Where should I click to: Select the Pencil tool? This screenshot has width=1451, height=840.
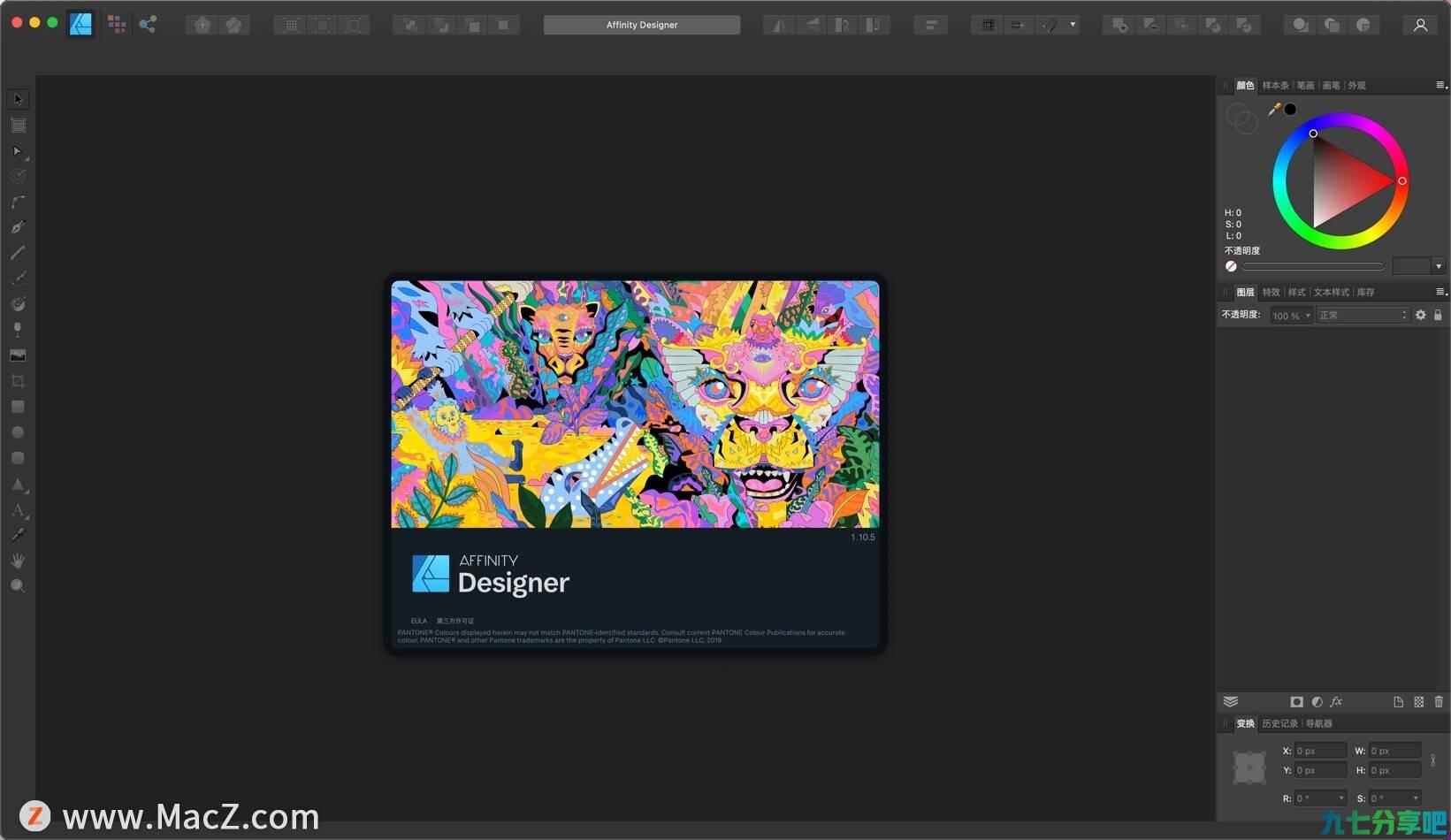coord(18,253)
